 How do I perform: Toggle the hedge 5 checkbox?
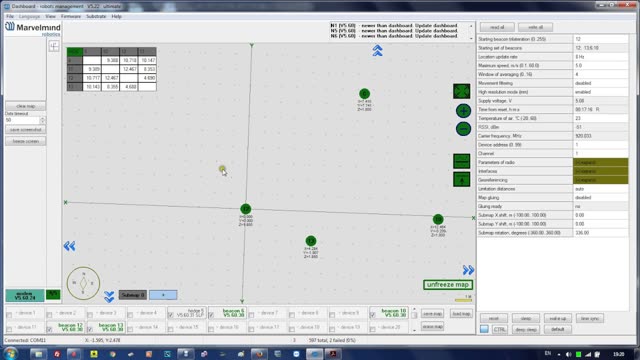click(x=171, y=315)
